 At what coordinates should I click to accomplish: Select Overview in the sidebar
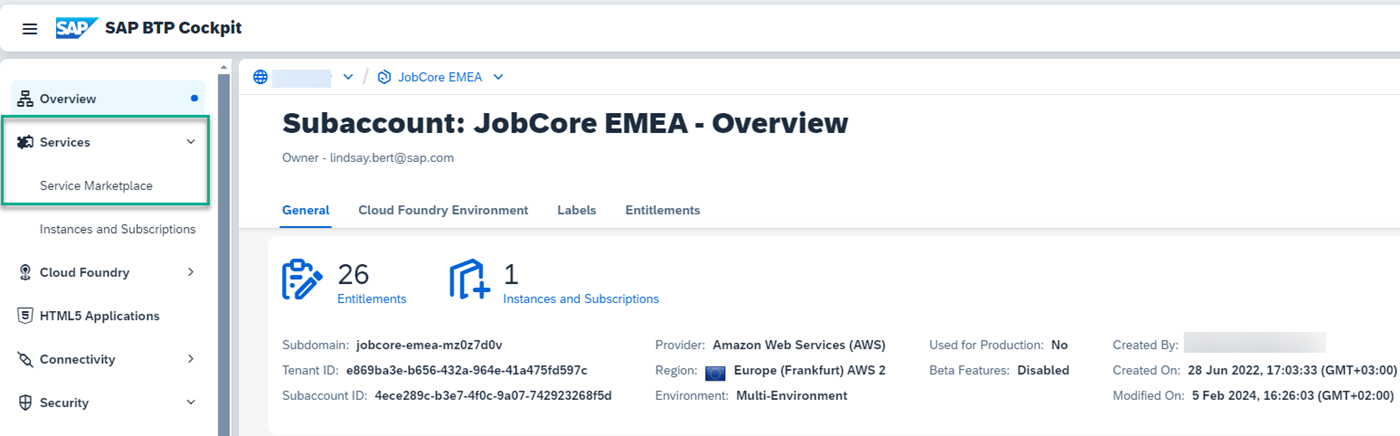(x=108, y=99)
